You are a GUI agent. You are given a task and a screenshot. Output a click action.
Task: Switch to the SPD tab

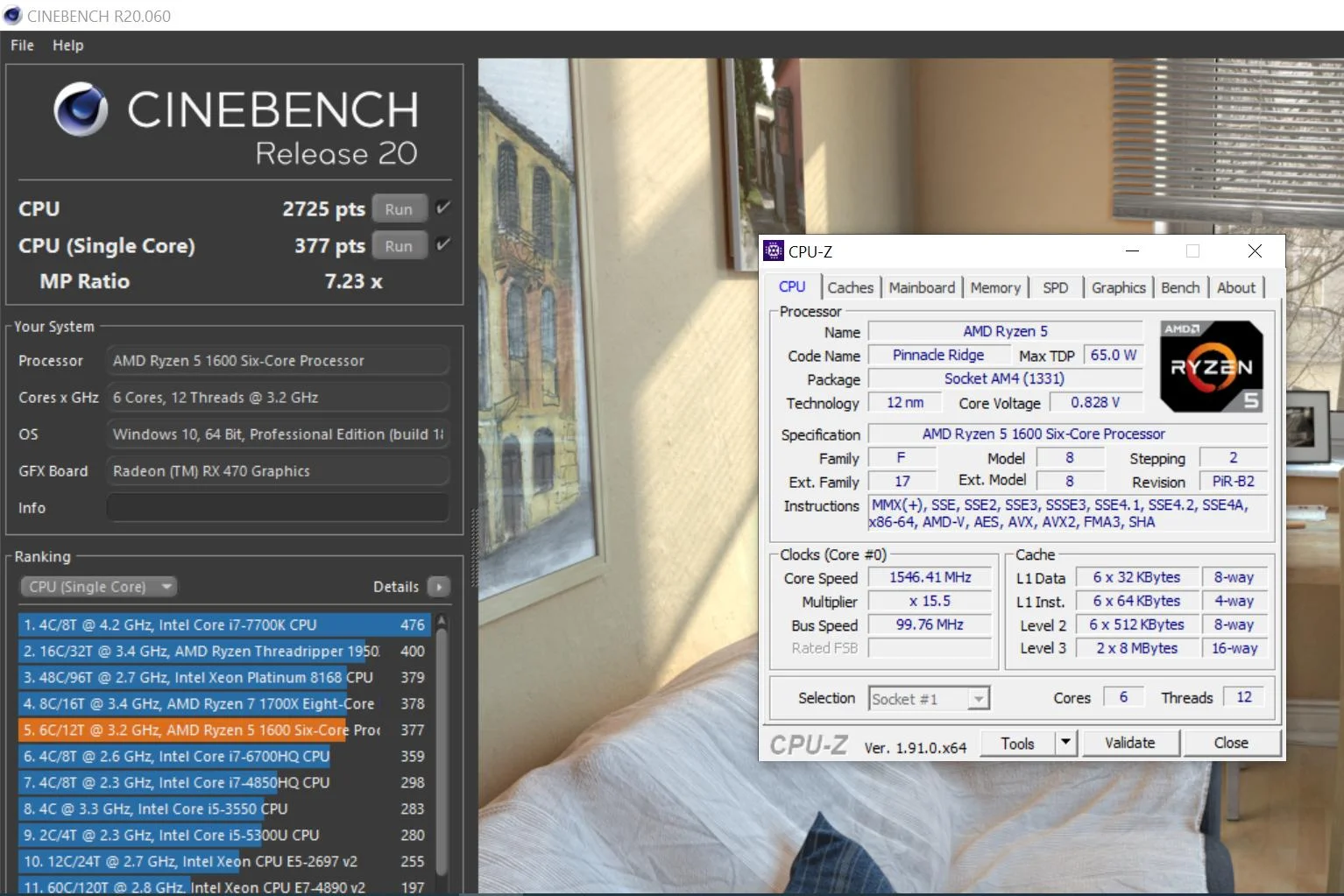[1056, 287]
